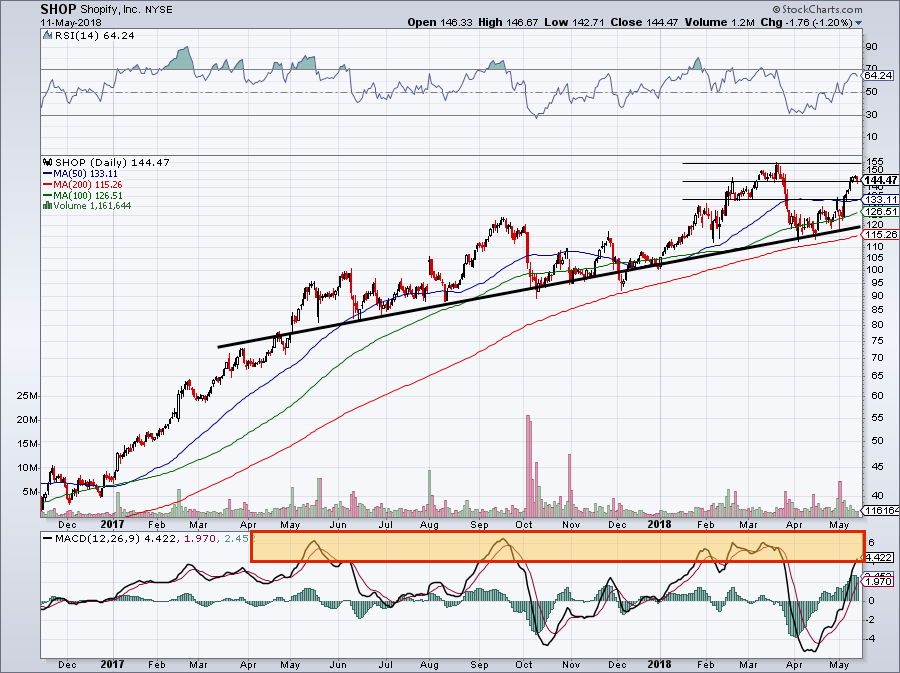Click the -4 MACD axis label
This screenshot has height=673, width=900.
[x=871, y=639]
